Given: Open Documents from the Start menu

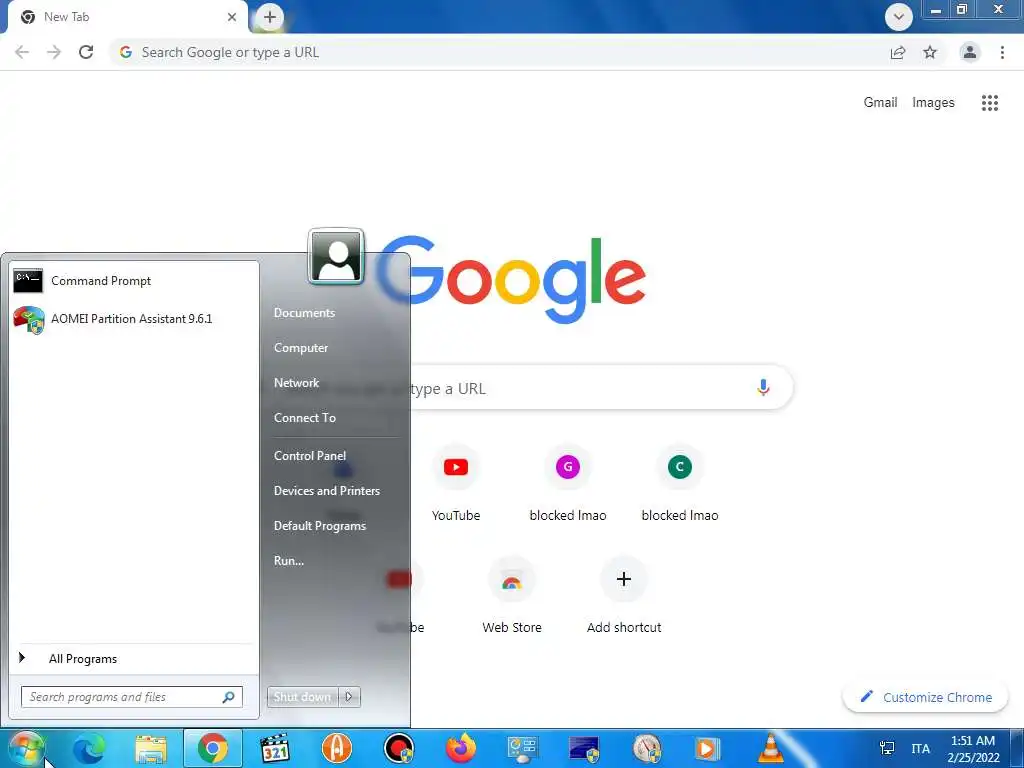Looking at the screenshot, I should (x=304, y=313).
